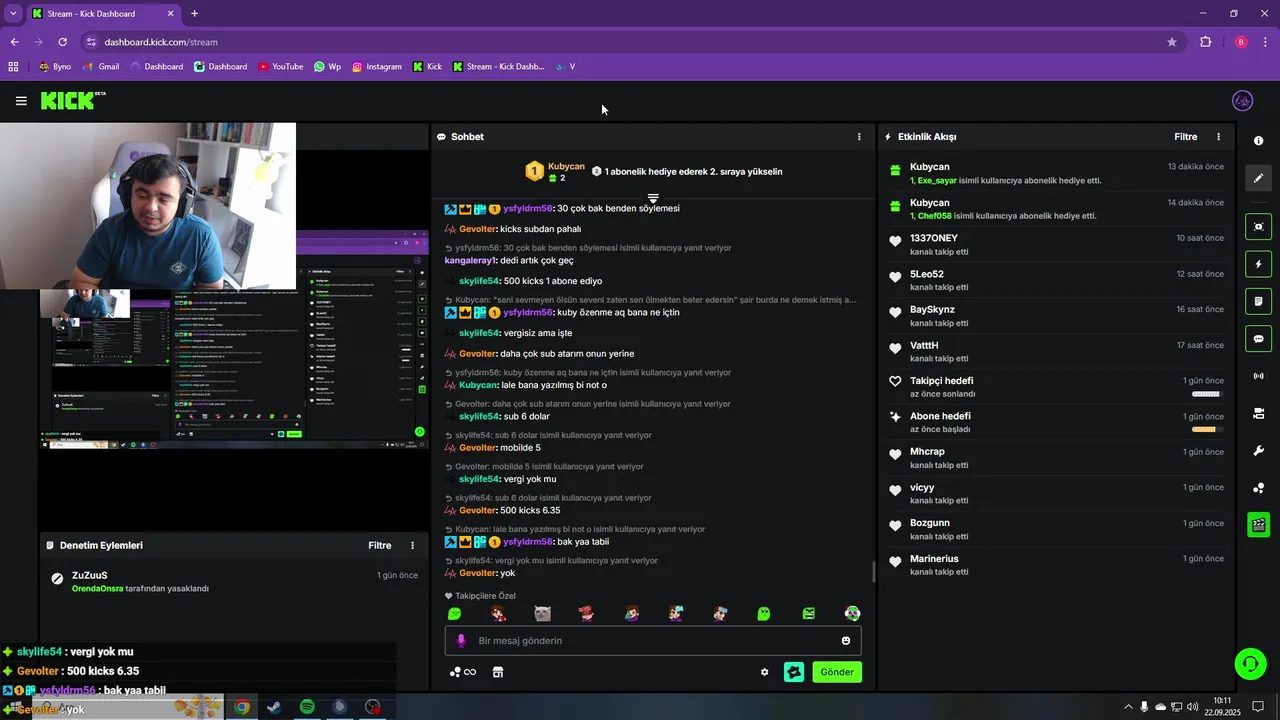Click Chrome icon in taskbar
The image size is (1280, 720).
point(242,707)
